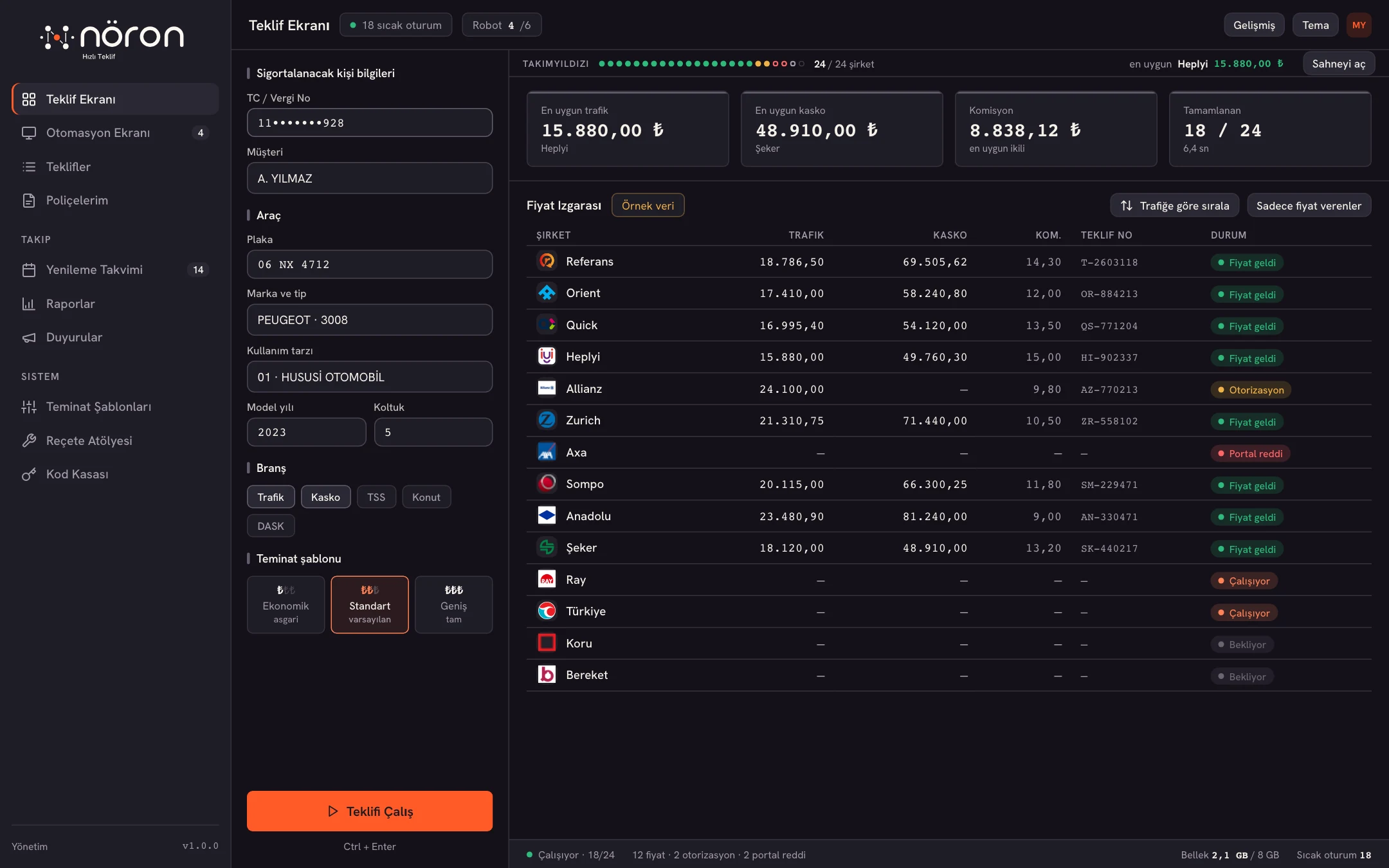Click the Axa company logo
The height and width of the screenshot is (868, 1389).
(547, 452)
